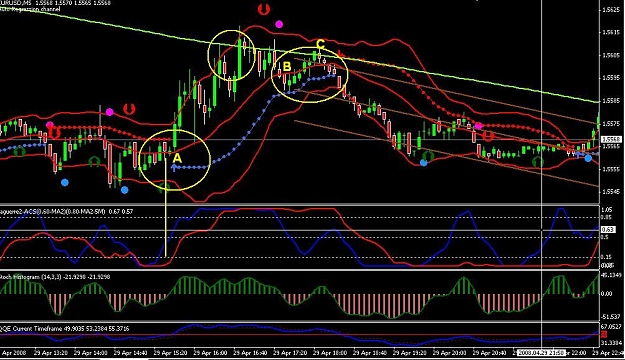The height and width of the screenshot is (360, 625).
Task: Click time axis label 29 Apr 20:40
Action: tap(489, 353)
